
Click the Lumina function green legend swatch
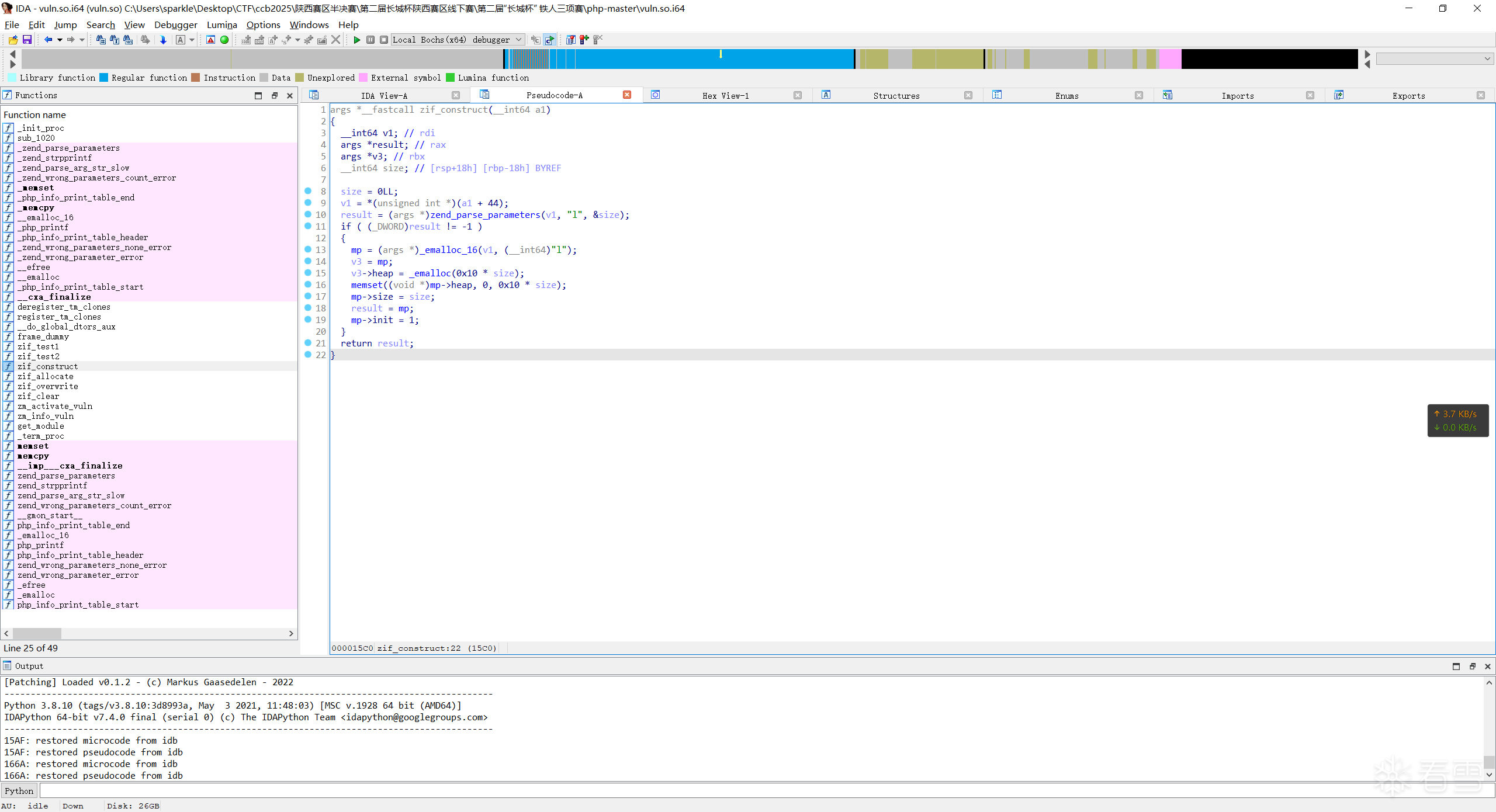pos(450,77)
